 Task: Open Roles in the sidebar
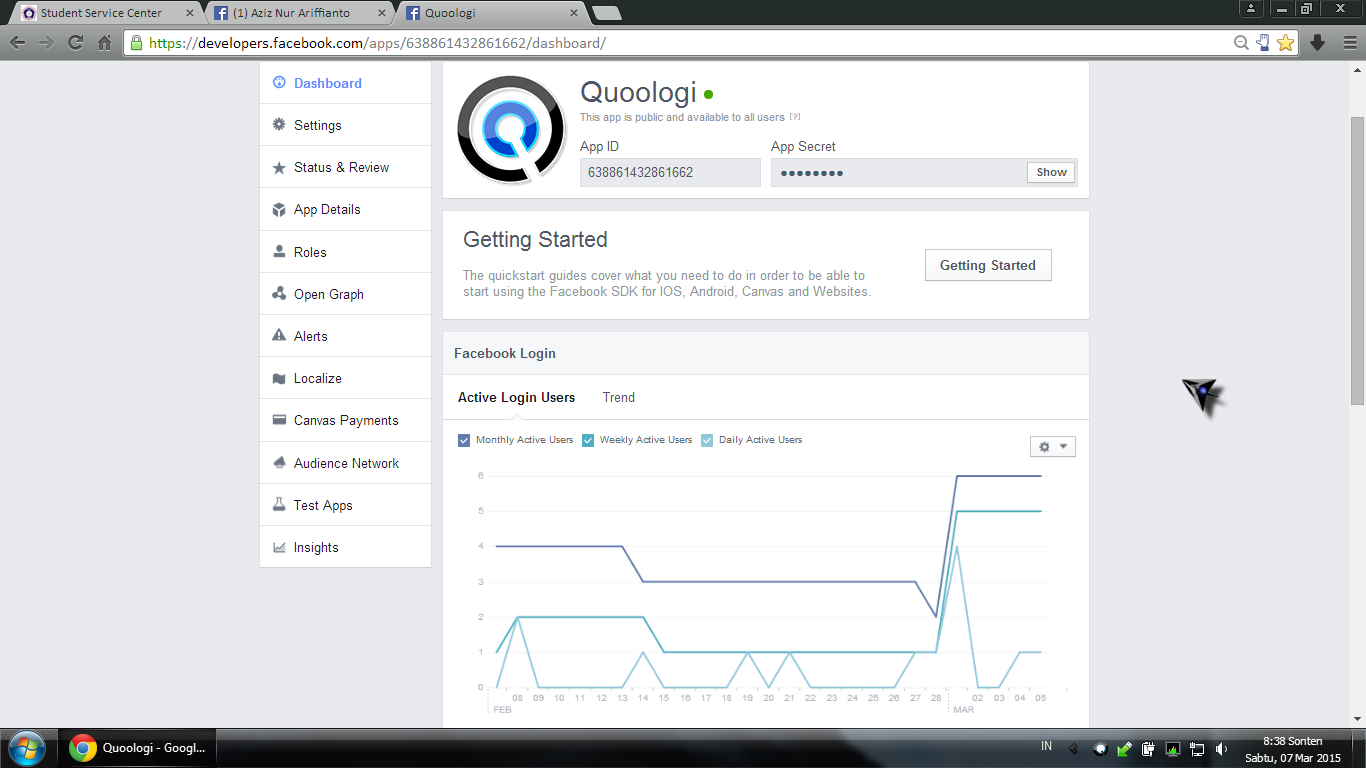pyautogui.click(x=345, y=252)
